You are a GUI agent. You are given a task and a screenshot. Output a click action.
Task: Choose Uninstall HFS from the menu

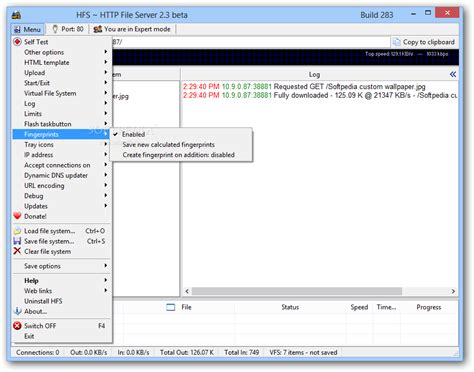coord(61,301)
